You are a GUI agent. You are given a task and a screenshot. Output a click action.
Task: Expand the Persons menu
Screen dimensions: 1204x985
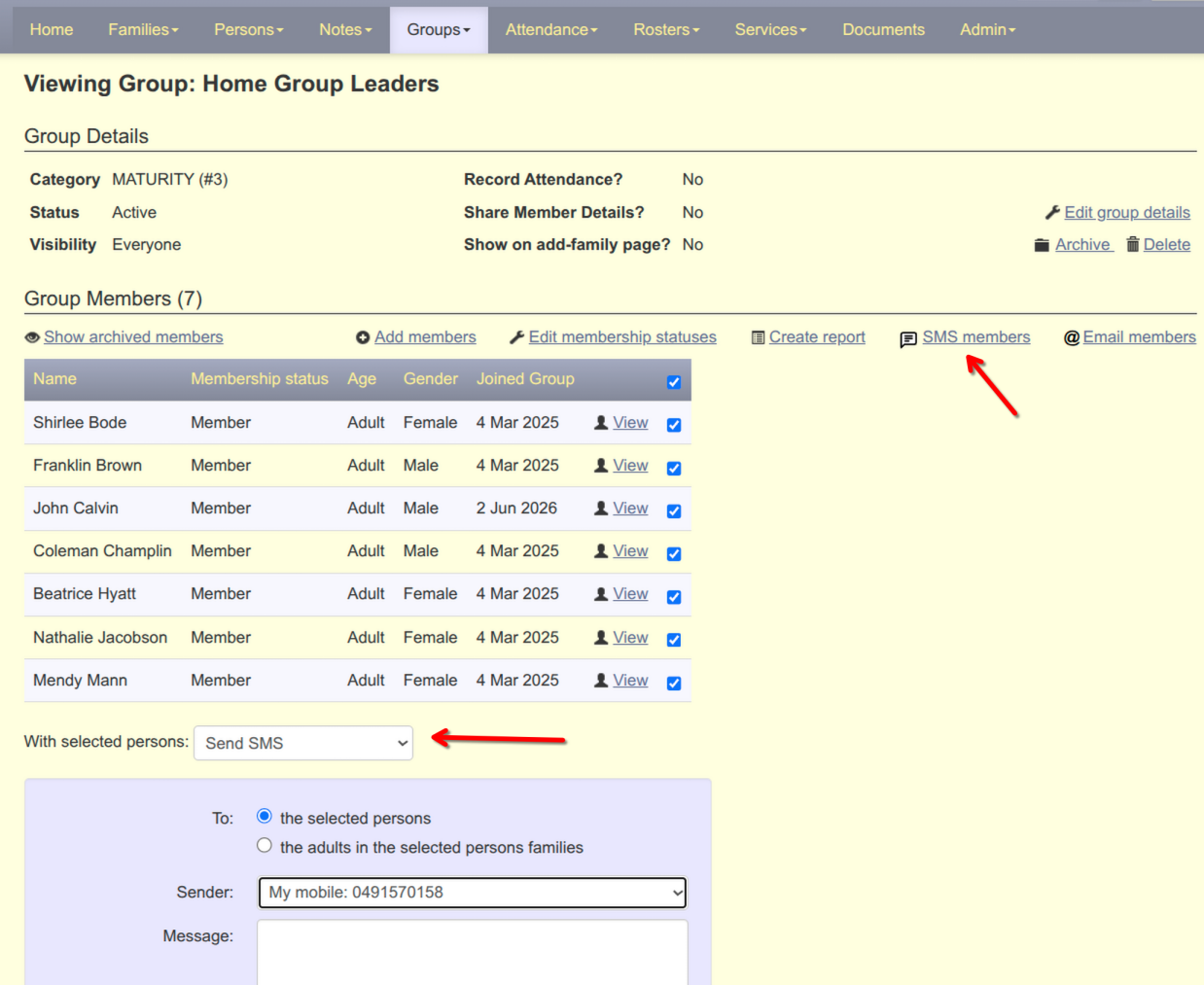pos(249,30)
